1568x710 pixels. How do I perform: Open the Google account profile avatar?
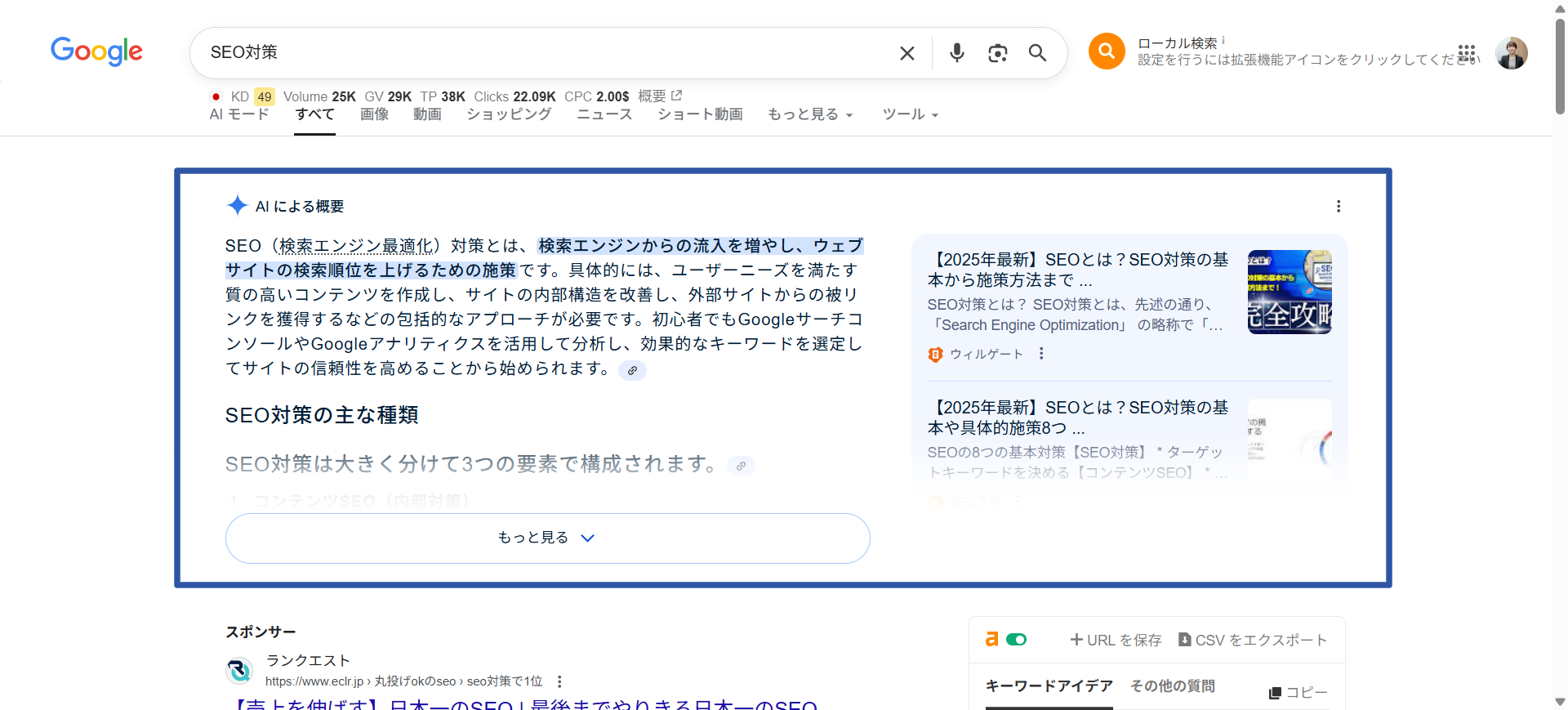(1511, 54)
